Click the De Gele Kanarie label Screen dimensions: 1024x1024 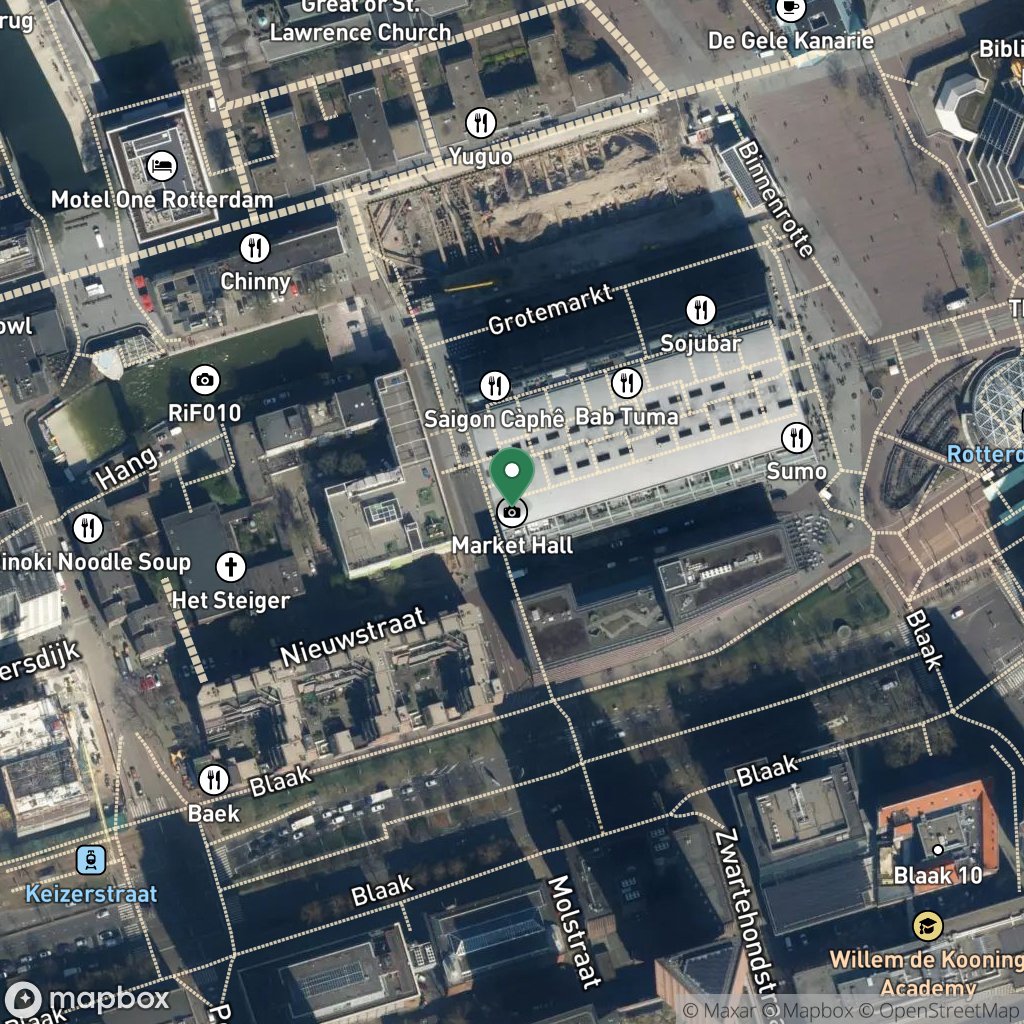[x=791, y=41]
